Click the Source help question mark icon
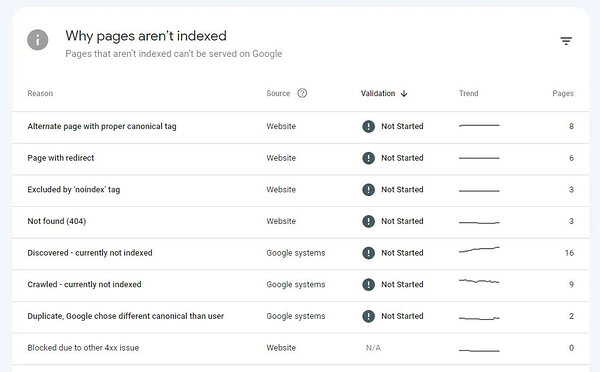 (x=302, y=93)
